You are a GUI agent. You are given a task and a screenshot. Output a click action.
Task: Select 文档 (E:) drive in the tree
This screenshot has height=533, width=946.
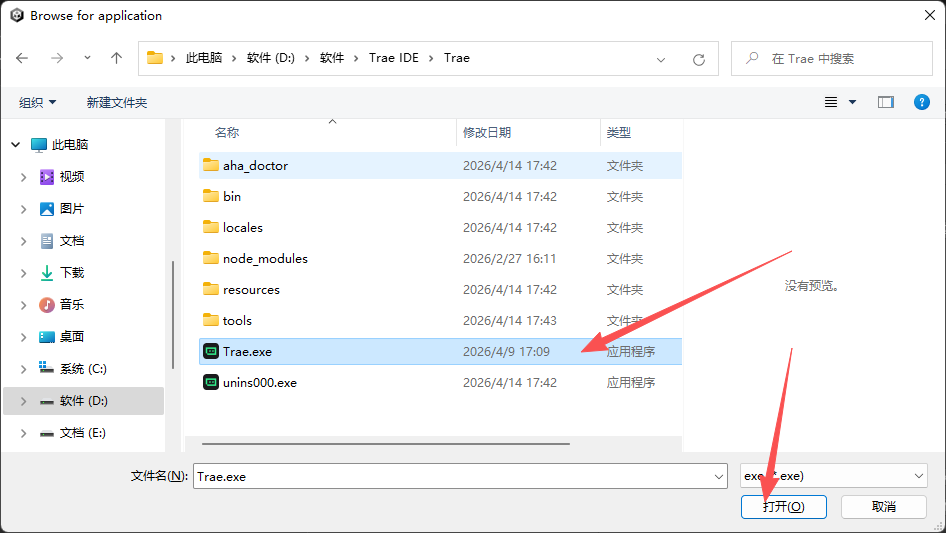click(82, 433)
